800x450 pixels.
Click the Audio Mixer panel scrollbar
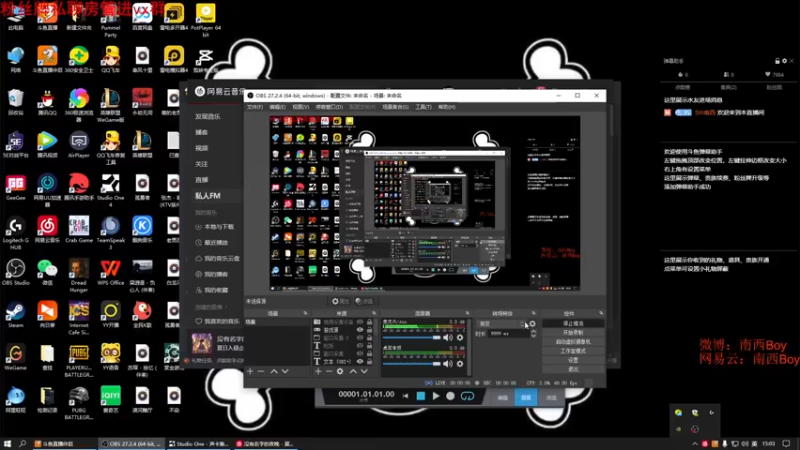click(x=468, y=347)
